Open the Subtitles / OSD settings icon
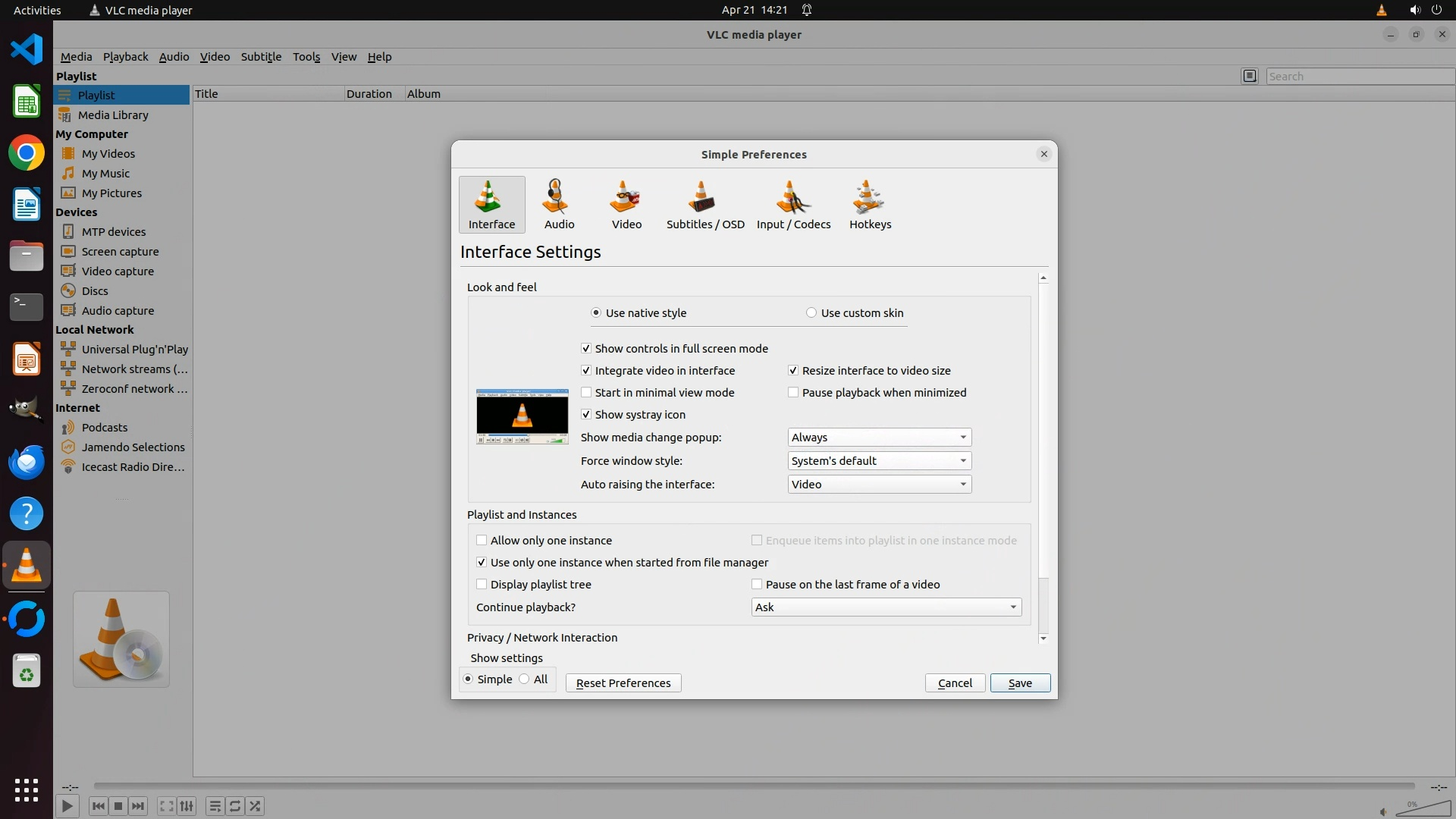The image size is (1456, 819). (x=704, y=204)
